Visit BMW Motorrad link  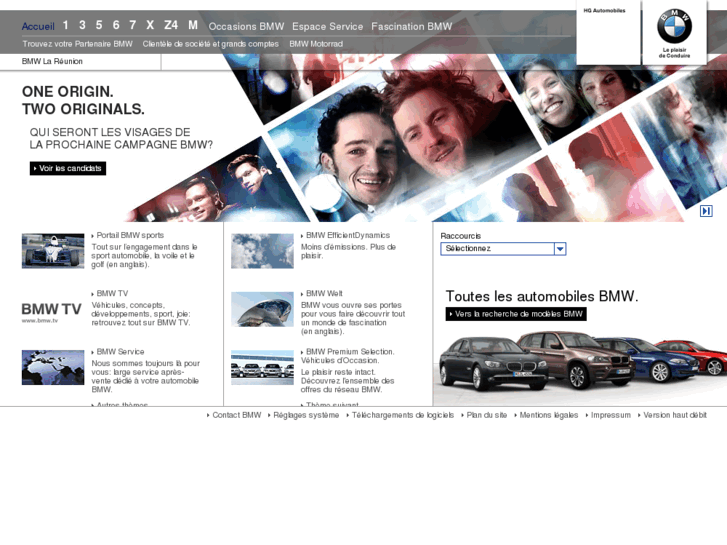point(316,44)
